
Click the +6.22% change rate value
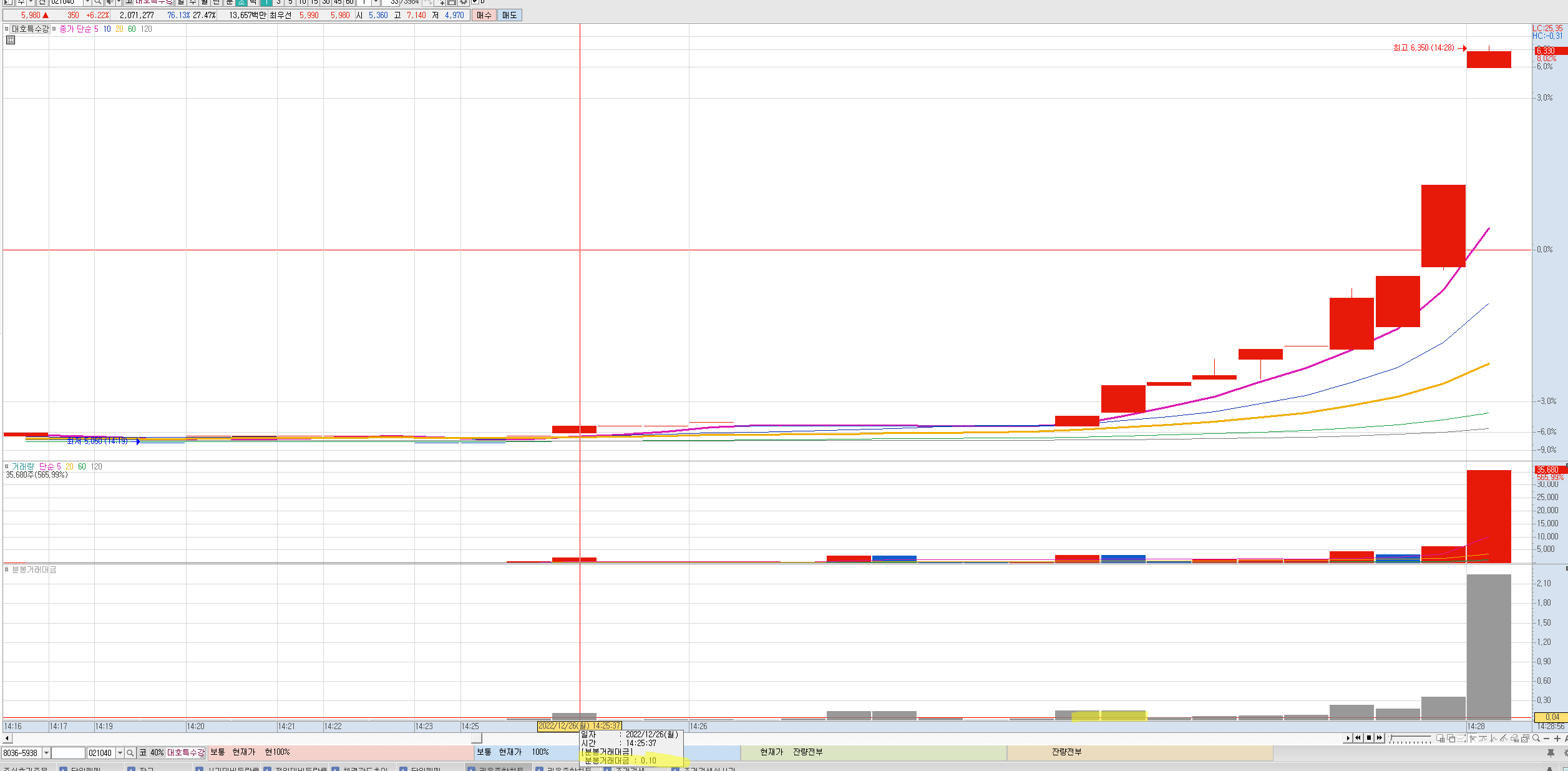[97, 15]
